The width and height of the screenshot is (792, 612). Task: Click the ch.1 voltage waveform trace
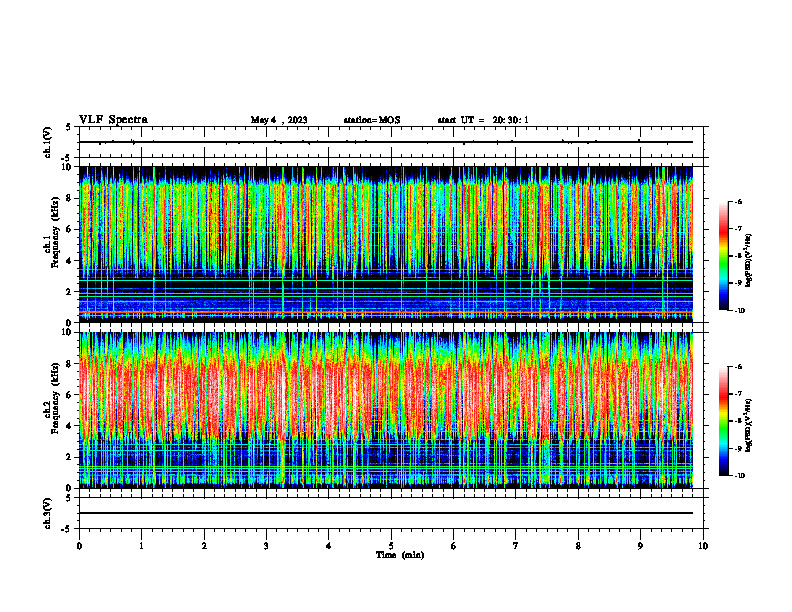[x=386, y=142]
